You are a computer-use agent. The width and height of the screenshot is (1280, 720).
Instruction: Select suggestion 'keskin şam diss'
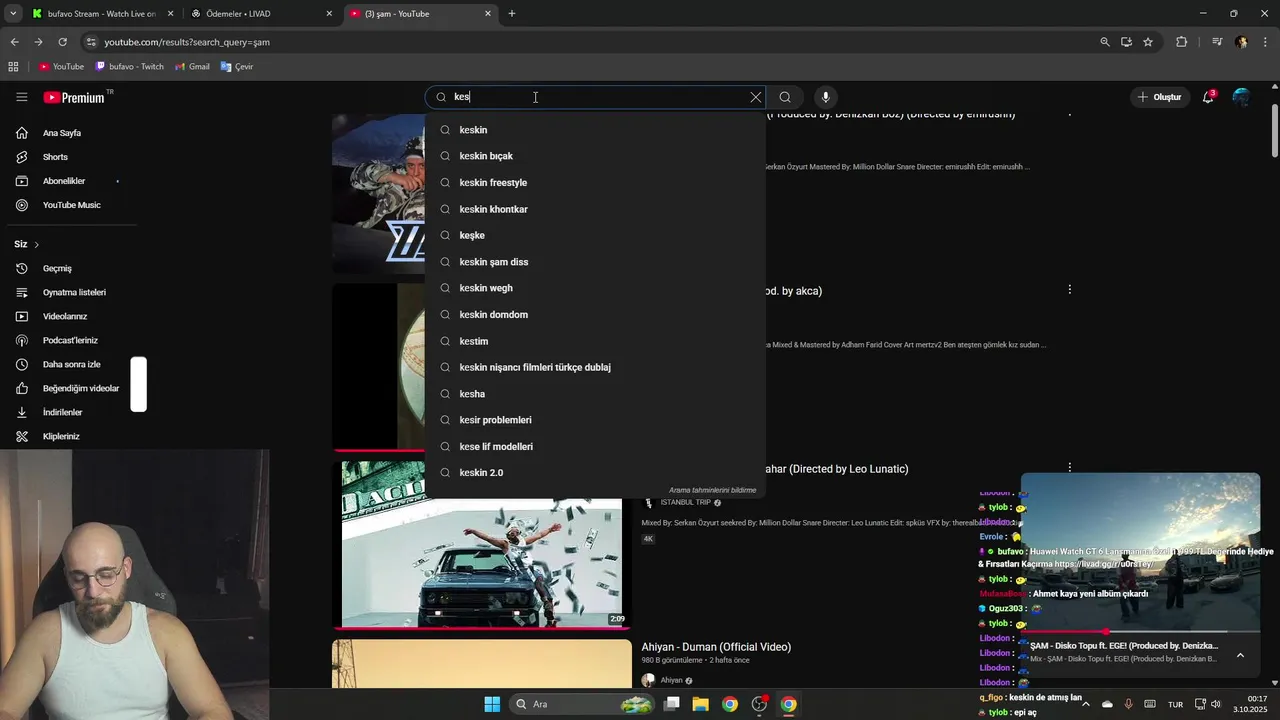[595, 262]
